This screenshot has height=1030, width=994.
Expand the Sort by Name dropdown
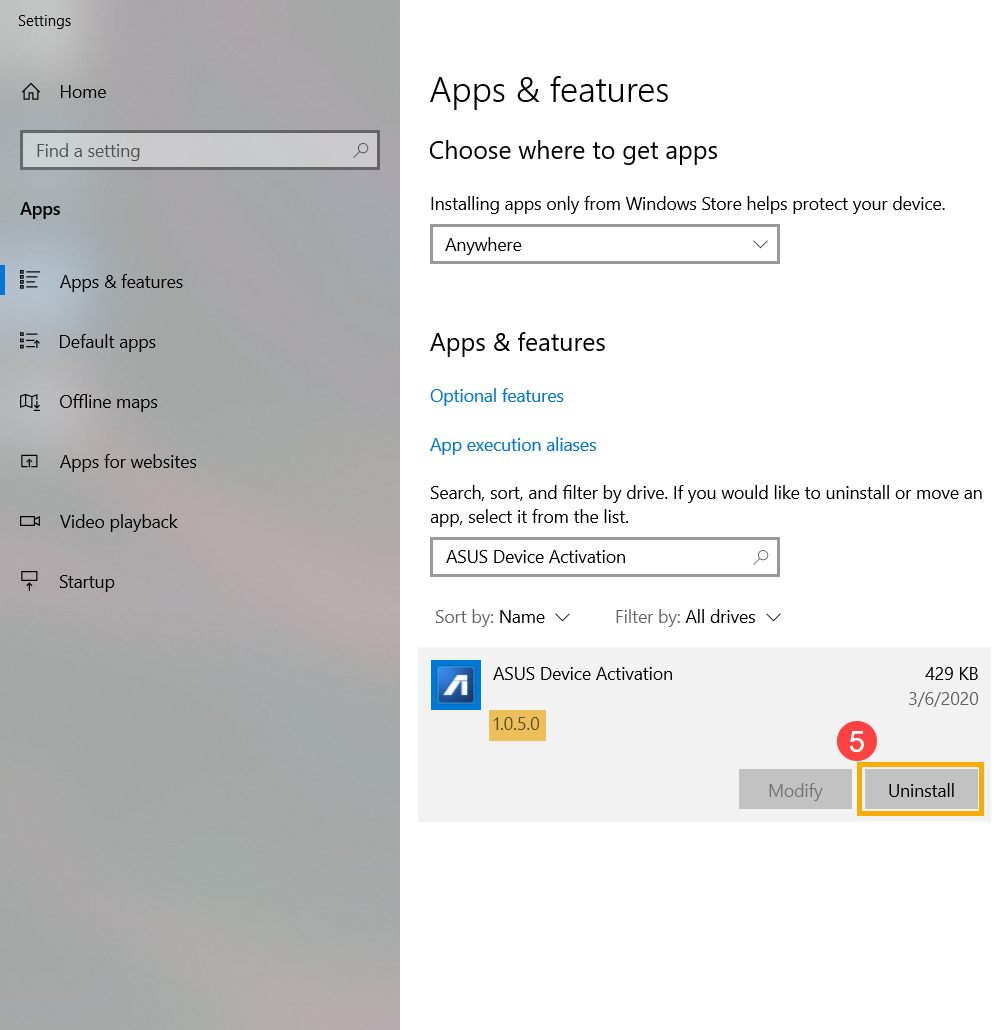tap(503, 617)
